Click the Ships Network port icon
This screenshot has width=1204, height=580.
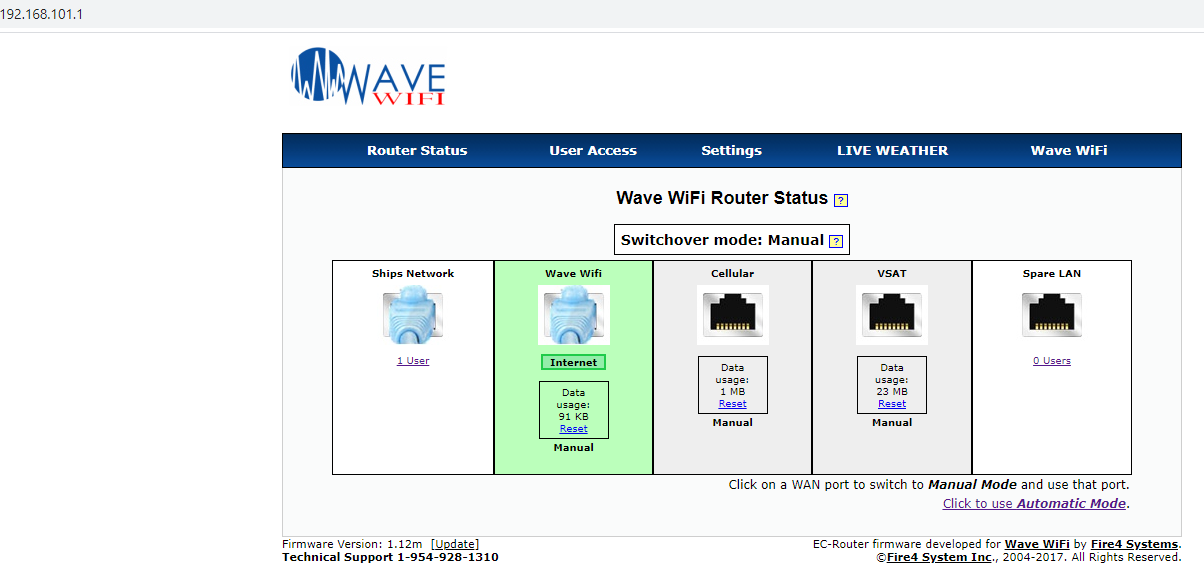[x=413, y=314]
